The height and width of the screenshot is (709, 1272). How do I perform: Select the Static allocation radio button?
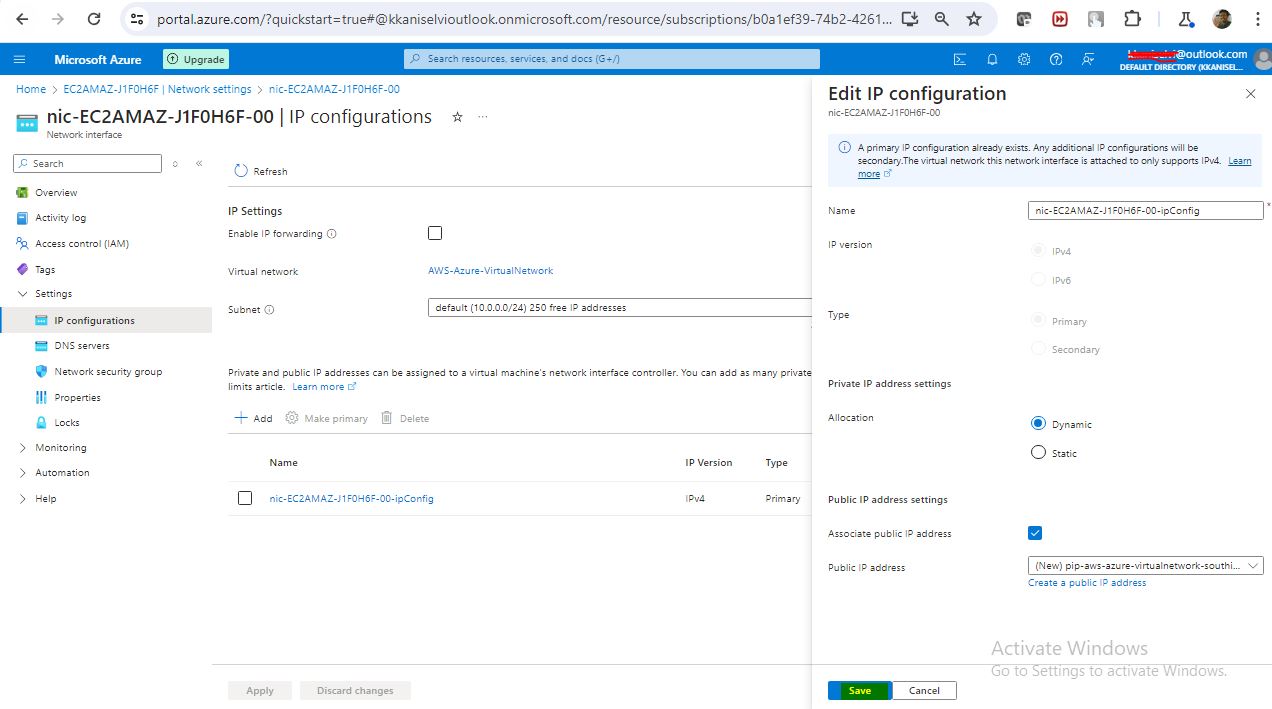coord(1038,453)
